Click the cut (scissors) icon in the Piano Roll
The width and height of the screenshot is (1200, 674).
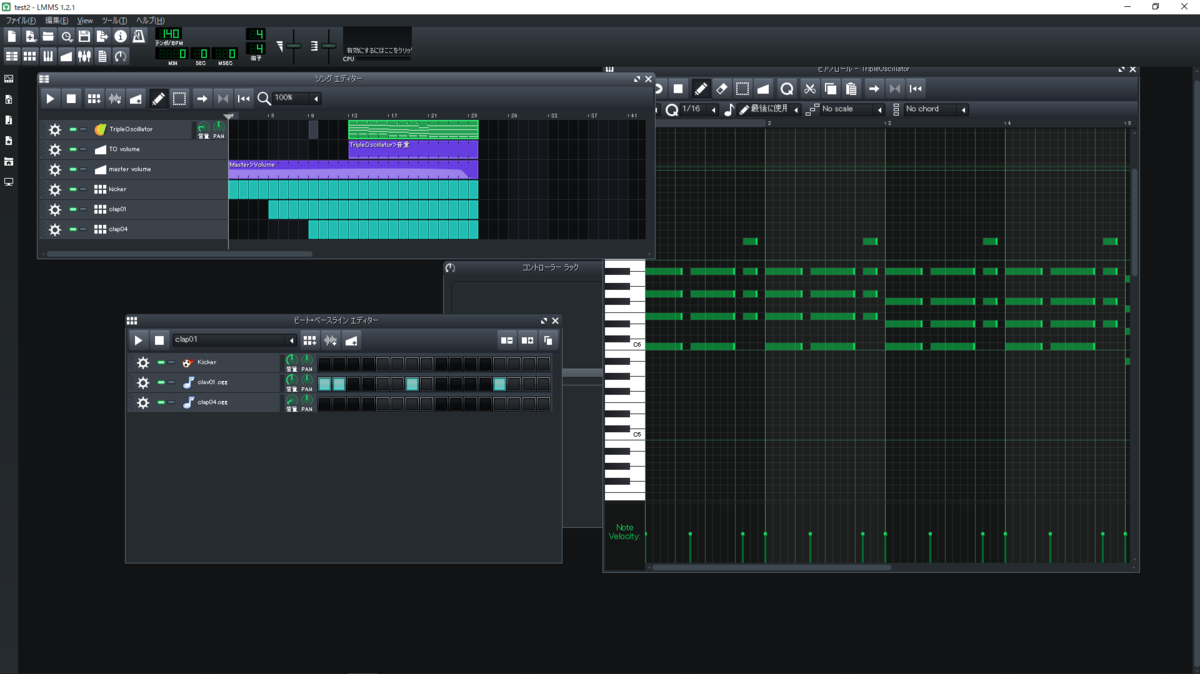(x=810, y=88)
